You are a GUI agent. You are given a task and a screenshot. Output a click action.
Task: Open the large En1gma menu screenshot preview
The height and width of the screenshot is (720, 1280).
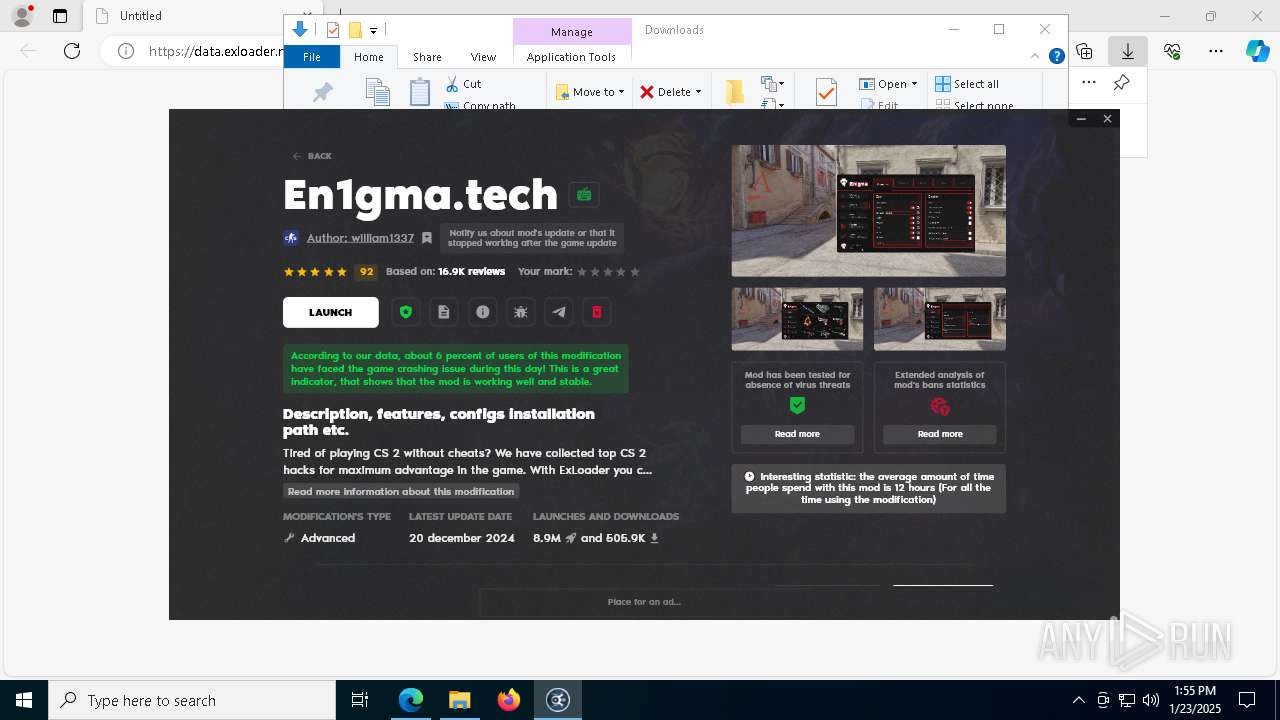click(x=868, y=211)
